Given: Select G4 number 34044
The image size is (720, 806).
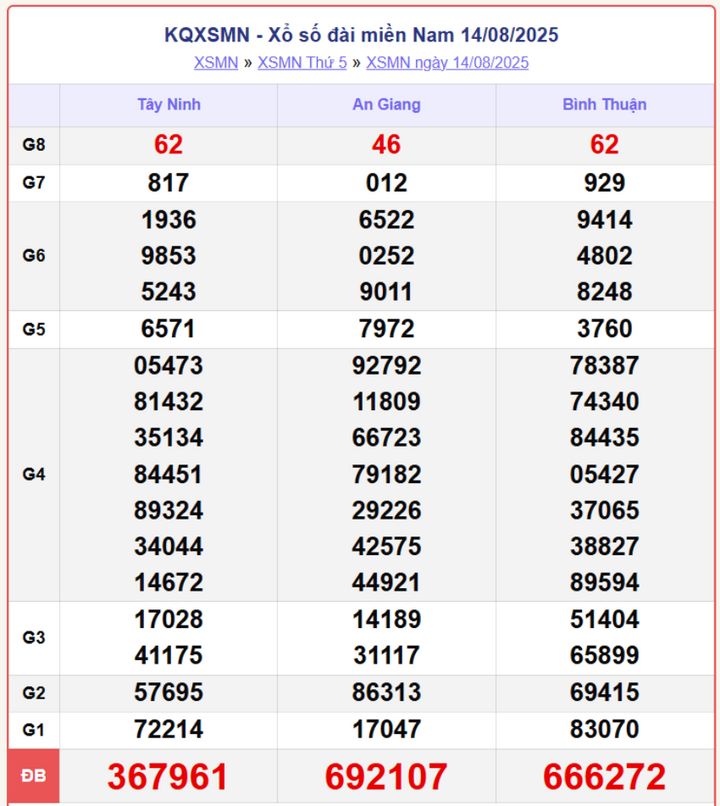Looking at the screenshot, I should click(x=169, y=546).
